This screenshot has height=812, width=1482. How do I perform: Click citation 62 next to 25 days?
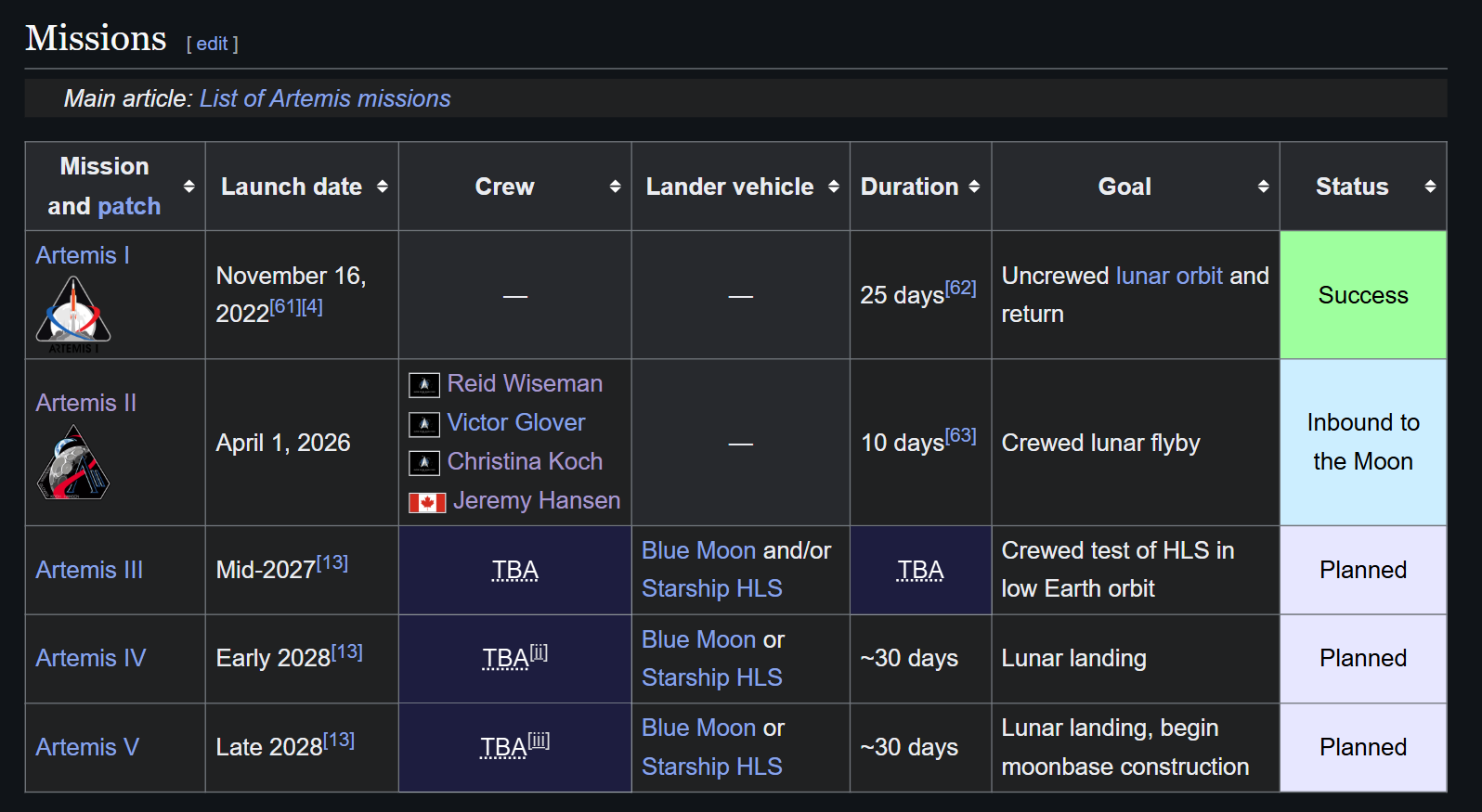pos(960,289)
